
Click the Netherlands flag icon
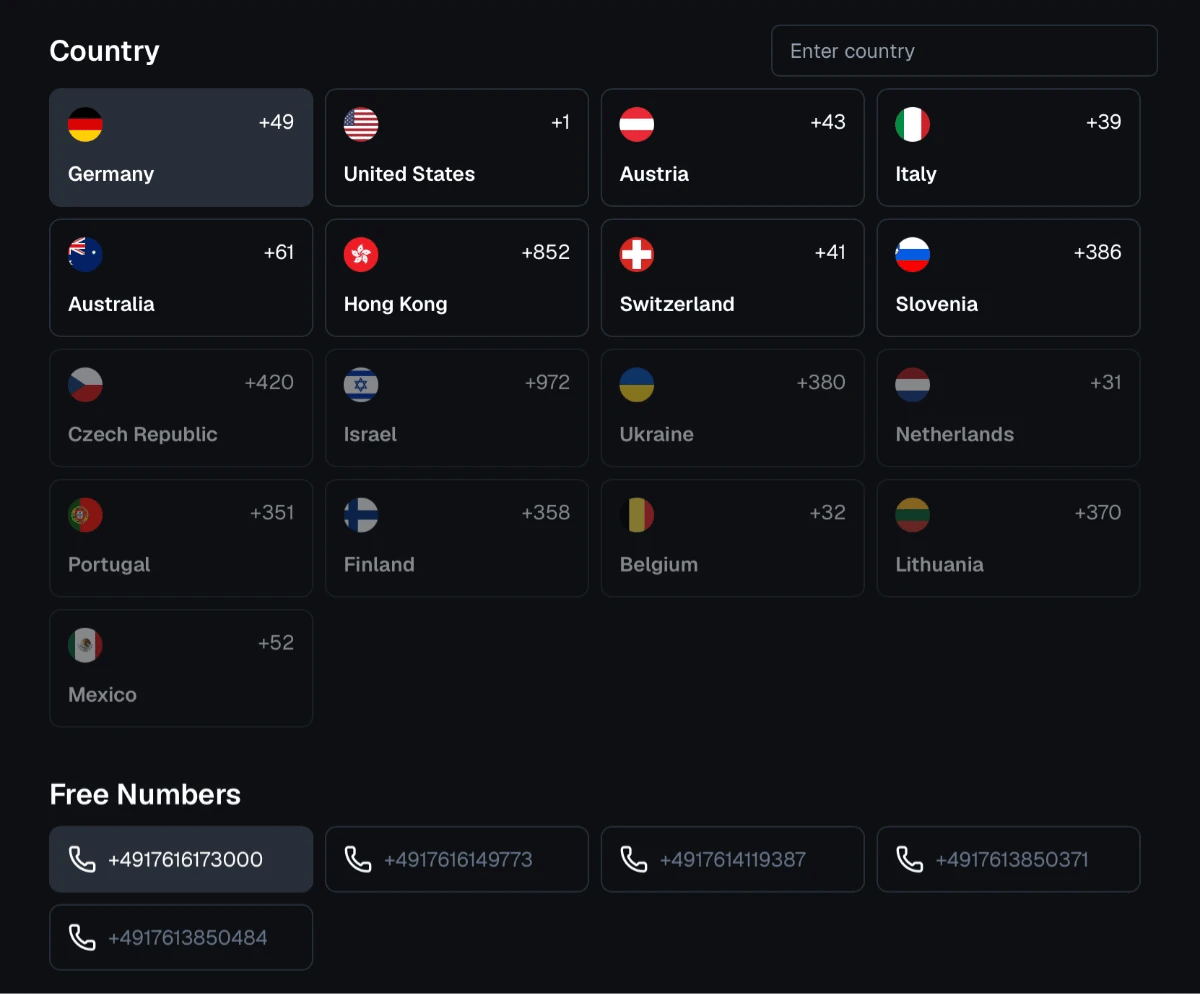coord(913,385)
